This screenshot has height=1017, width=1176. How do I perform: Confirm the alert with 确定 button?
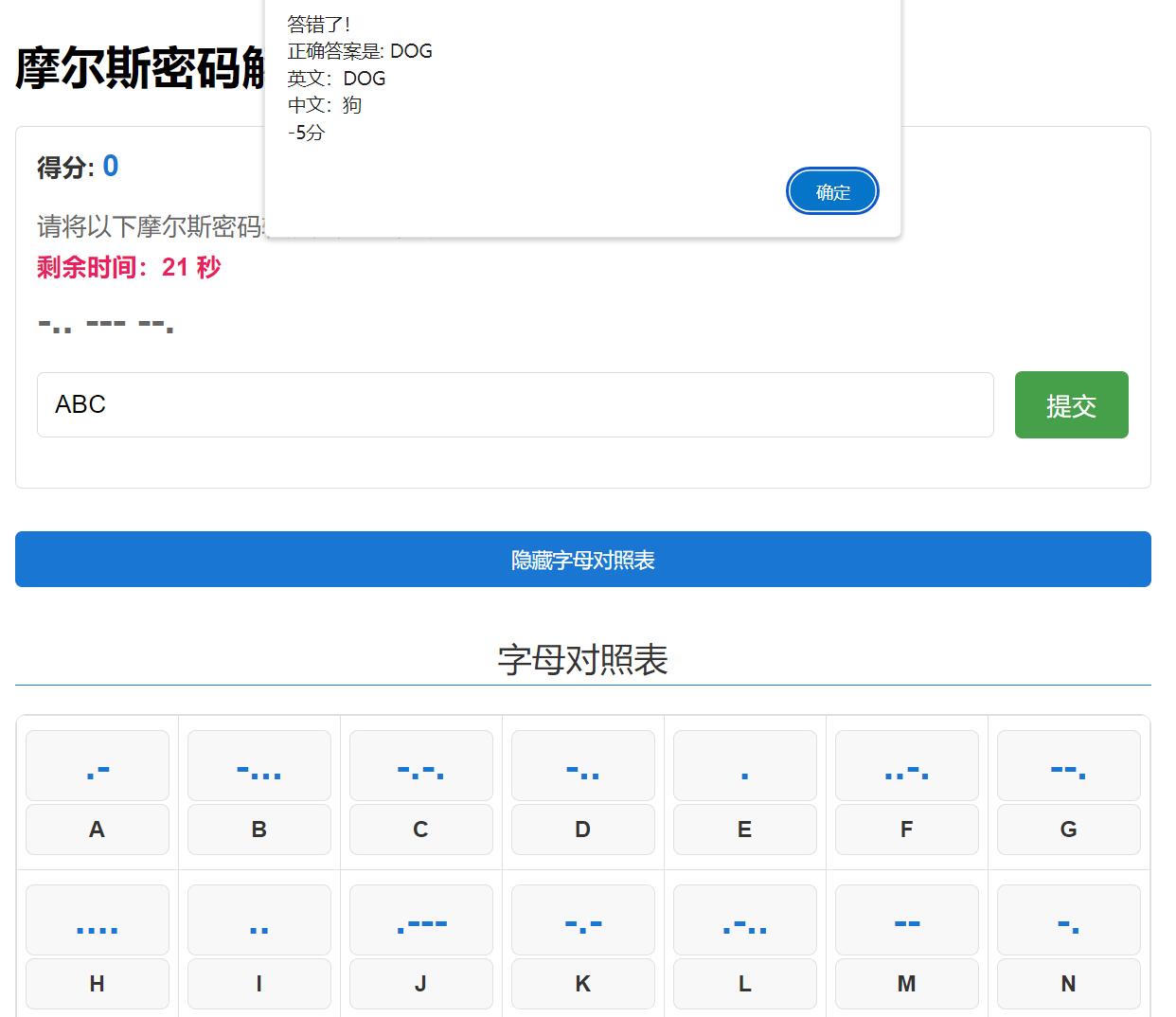pyautogui.click(x=832, y=191)
